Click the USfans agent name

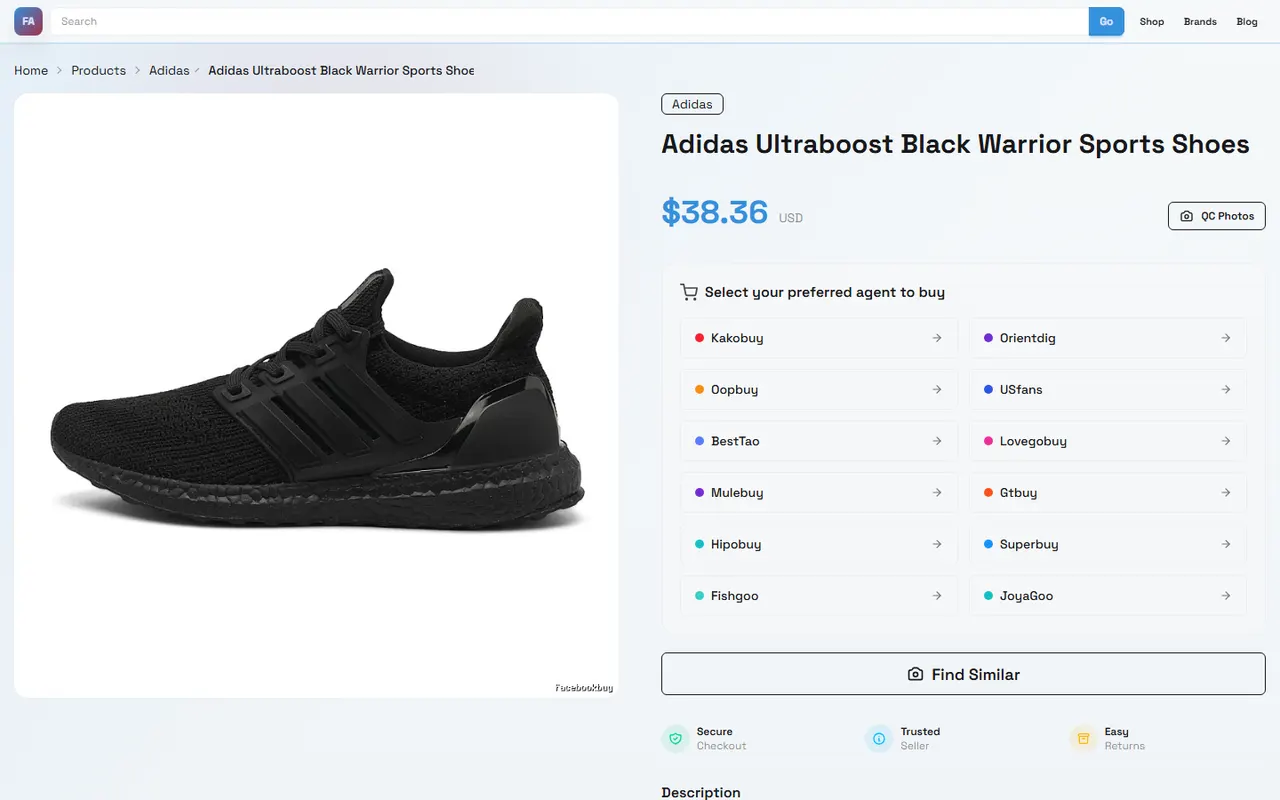(1021, 389)
